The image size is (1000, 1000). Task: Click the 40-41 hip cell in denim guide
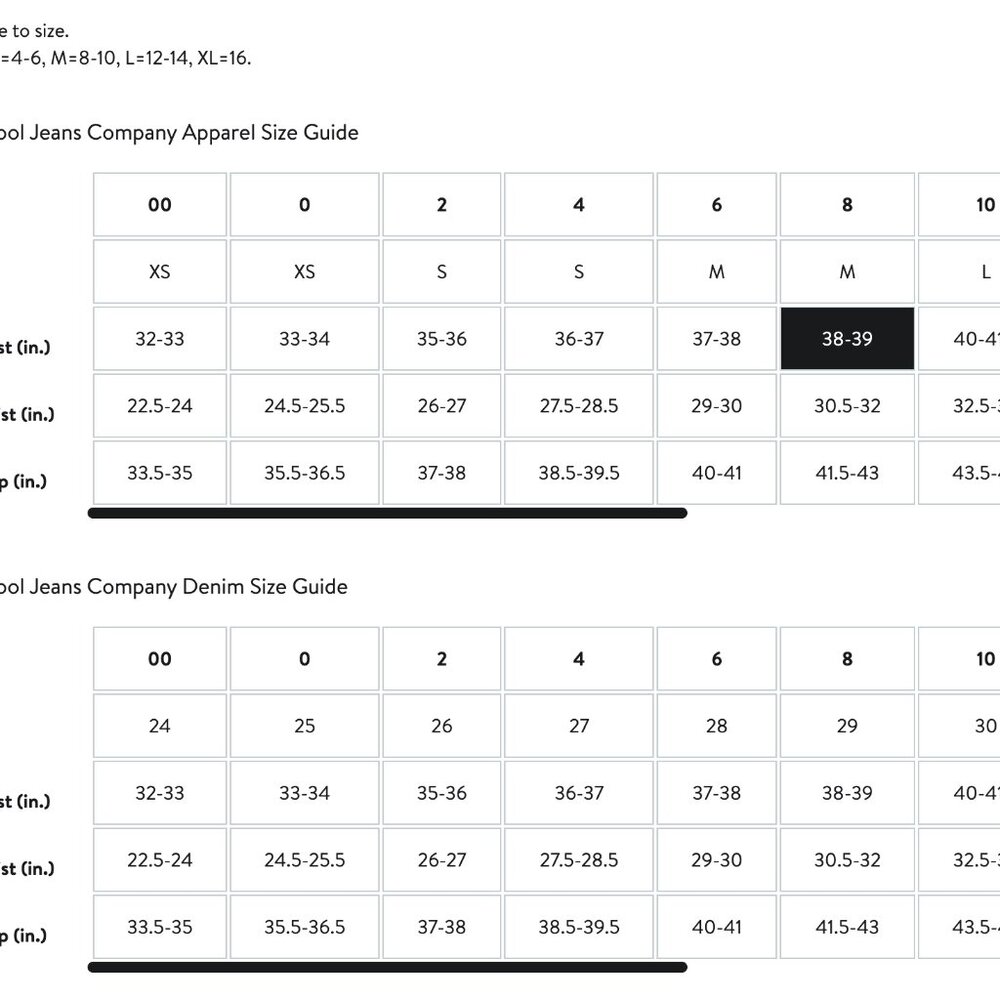(717, 927)
